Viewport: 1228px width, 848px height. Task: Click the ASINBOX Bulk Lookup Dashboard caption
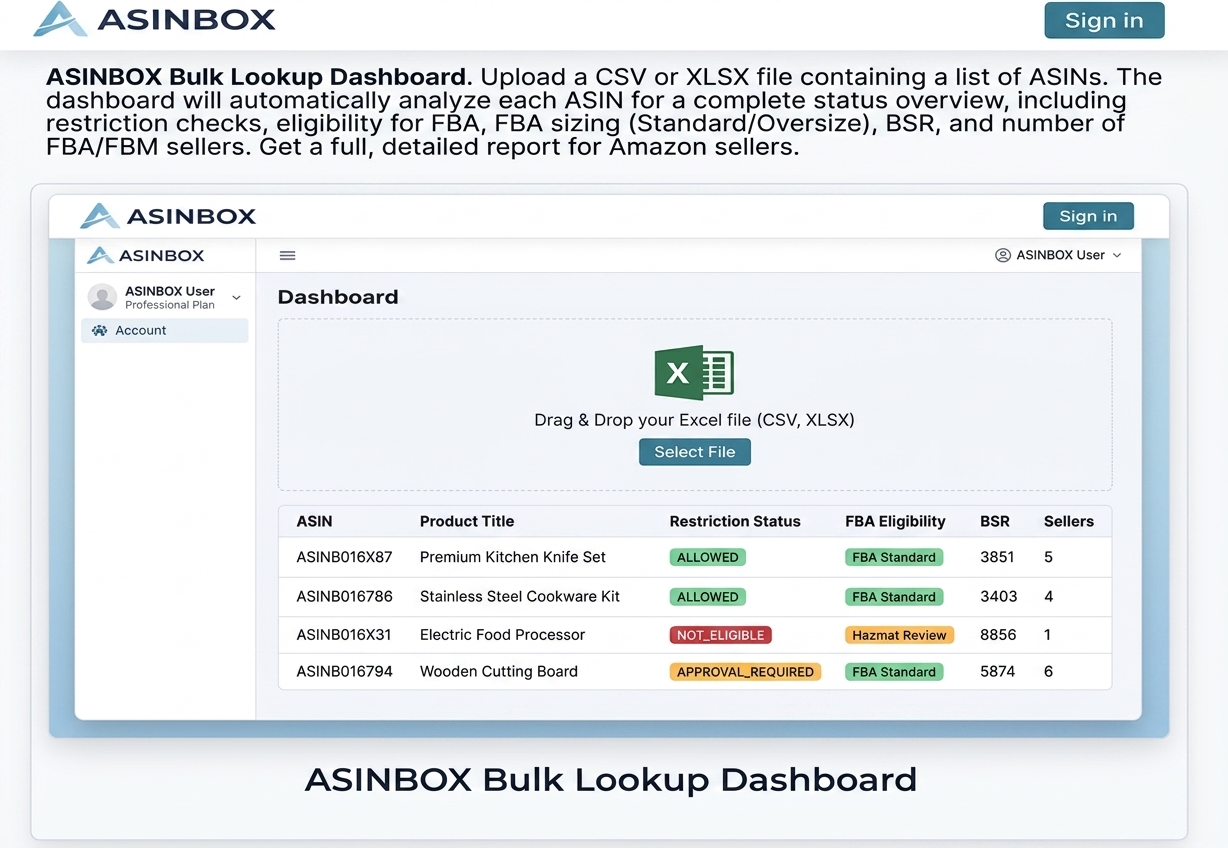(611, 779)
